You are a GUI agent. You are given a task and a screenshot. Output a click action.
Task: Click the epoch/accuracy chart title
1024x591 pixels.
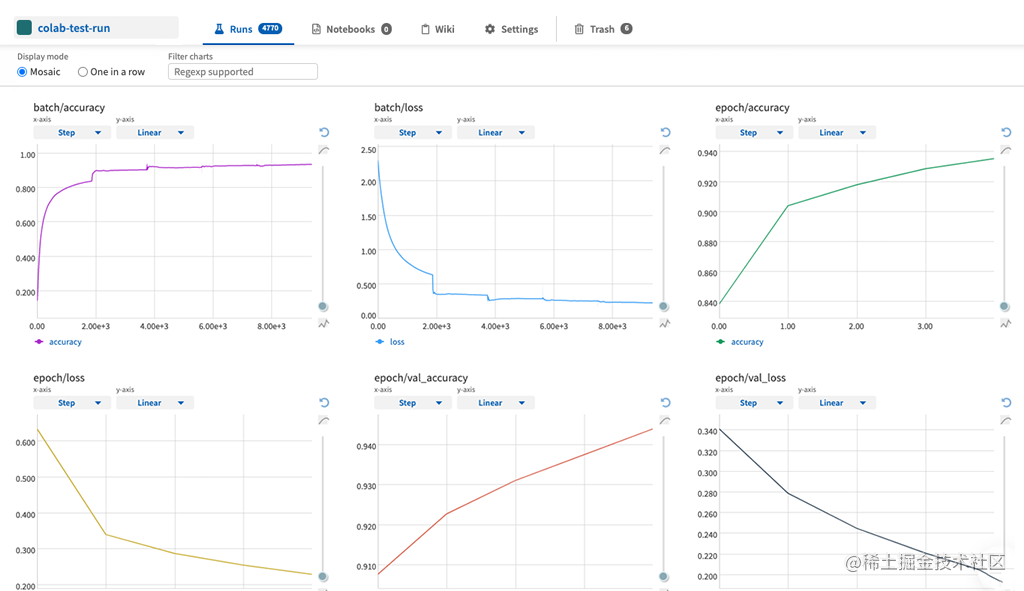tap(752, 107)
